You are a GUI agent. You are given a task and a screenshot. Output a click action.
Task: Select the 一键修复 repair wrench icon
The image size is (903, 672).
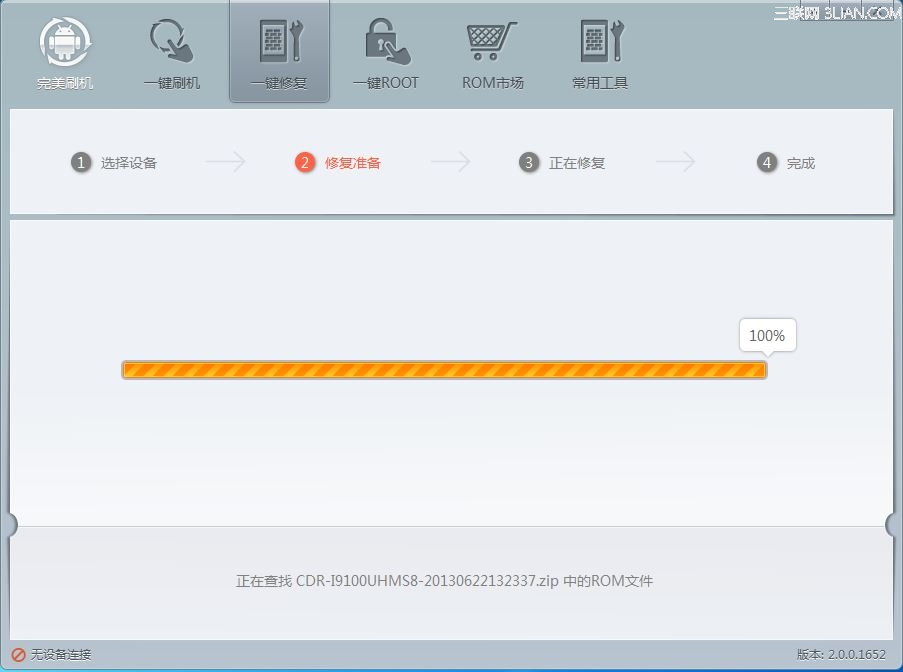280,41
